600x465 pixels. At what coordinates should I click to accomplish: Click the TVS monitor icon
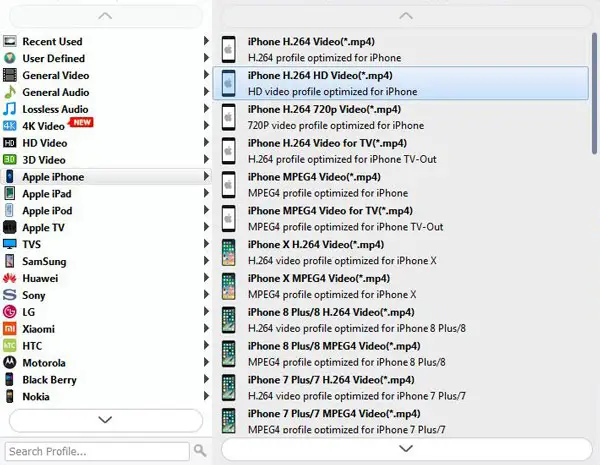tap(10, 244)
